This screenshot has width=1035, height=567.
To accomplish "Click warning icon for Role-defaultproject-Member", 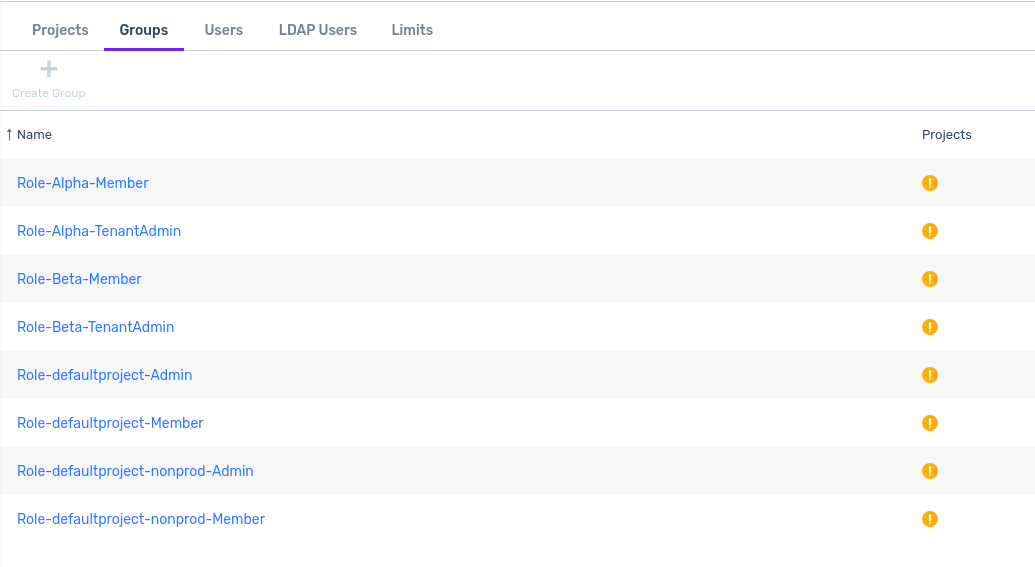I will click(929, 423).
